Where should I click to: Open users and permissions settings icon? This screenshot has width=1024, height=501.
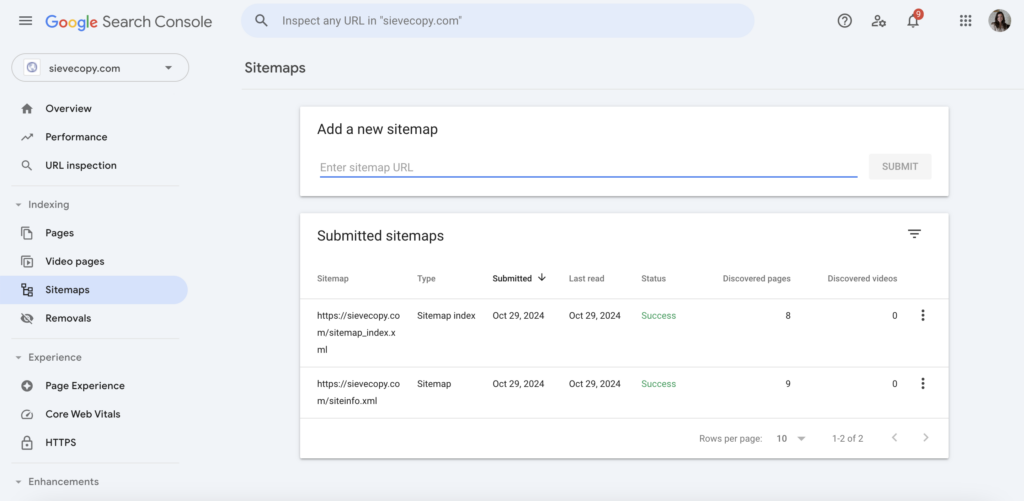coord(878,21)
